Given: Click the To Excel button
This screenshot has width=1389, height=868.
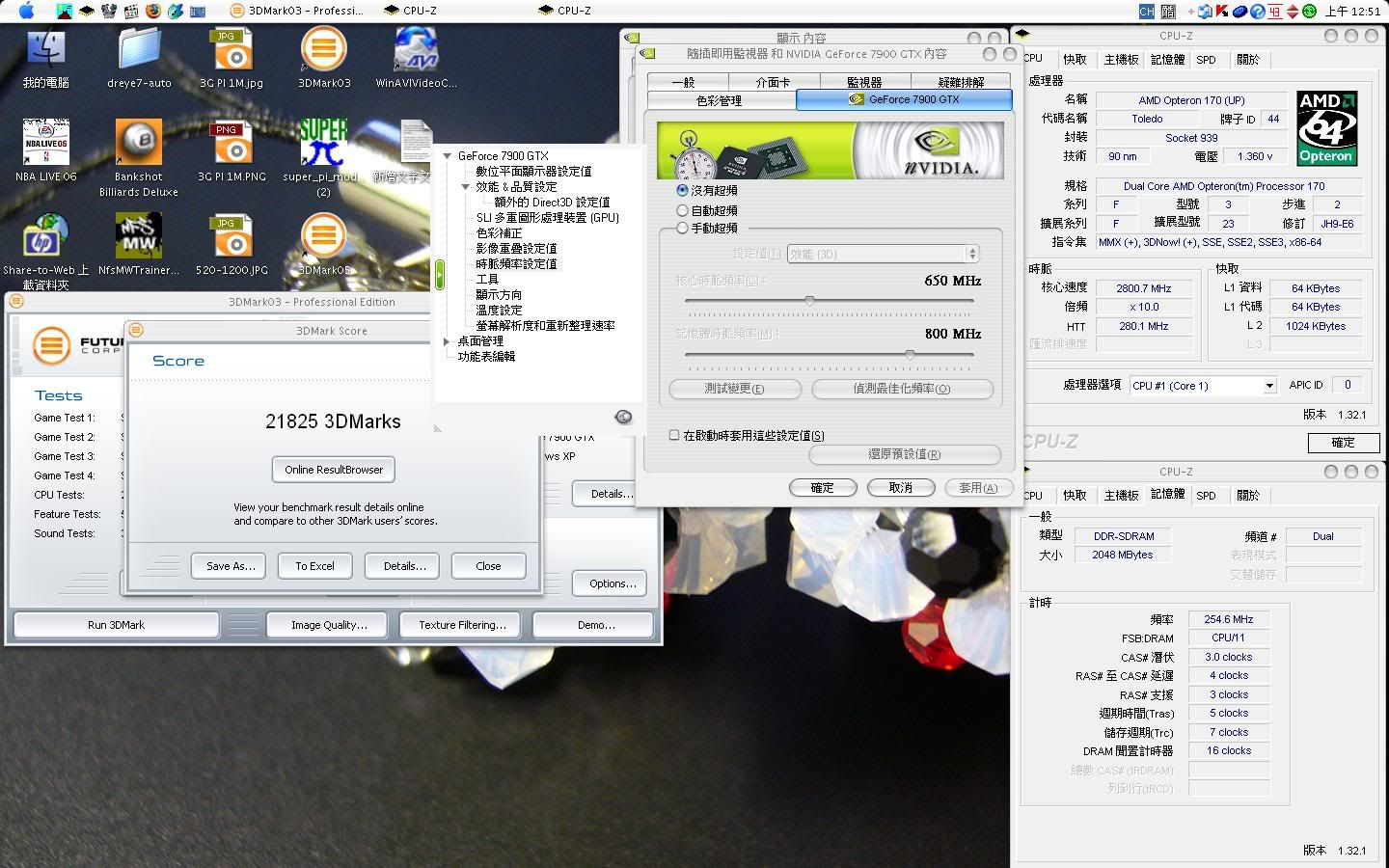Looking at the screenshot, I should point(314,566).
